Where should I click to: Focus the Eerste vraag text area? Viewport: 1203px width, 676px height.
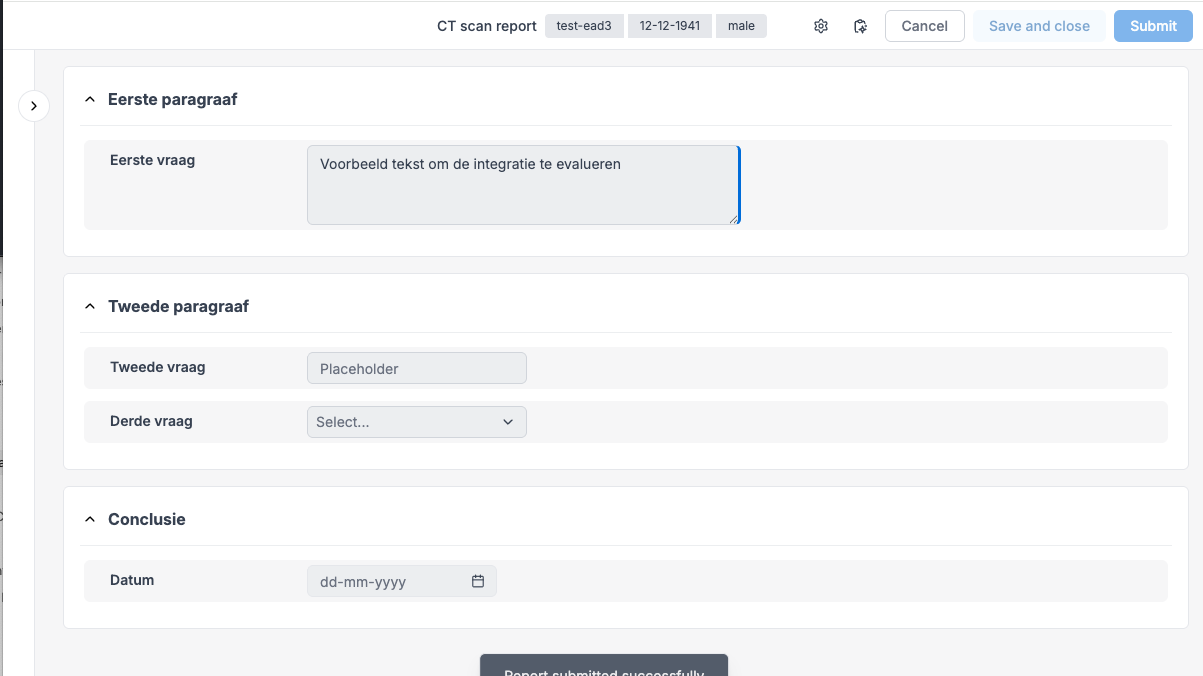coord(522,185)
